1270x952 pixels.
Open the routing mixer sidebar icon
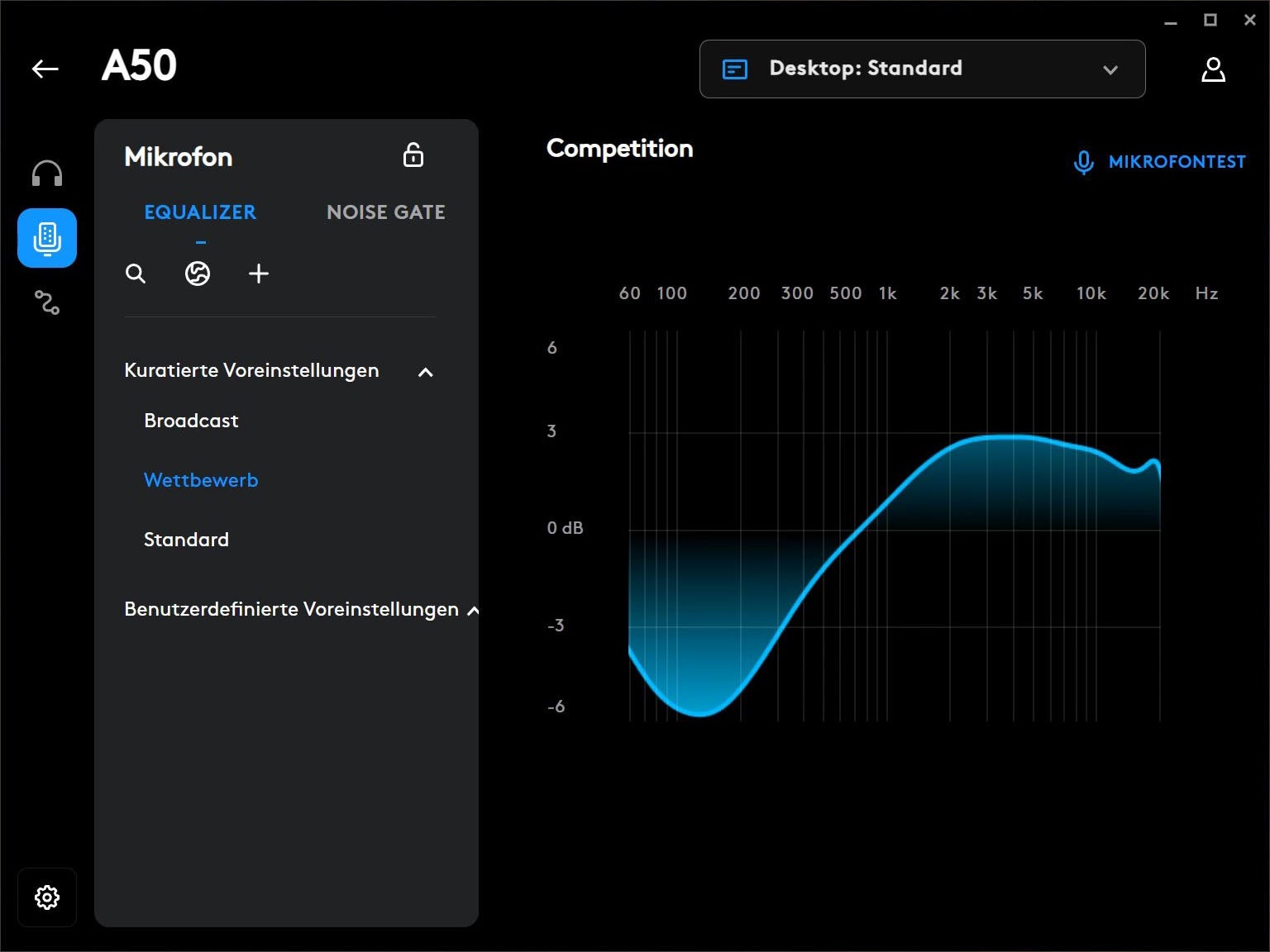tap(47, 302)
